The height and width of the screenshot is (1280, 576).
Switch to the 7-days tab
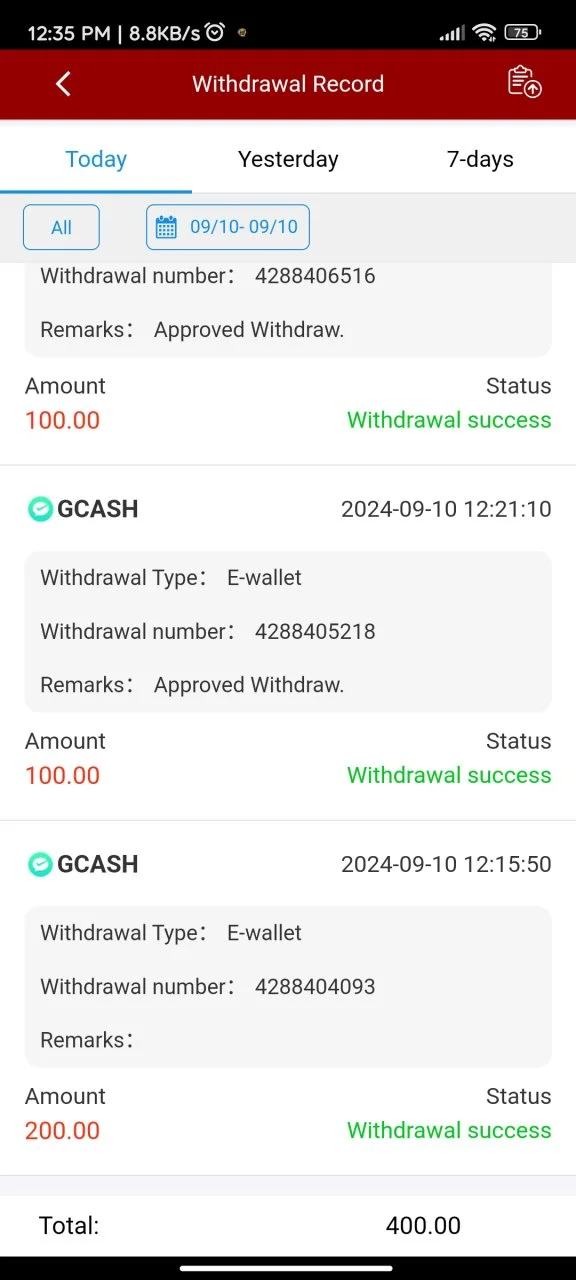[480, 158]
